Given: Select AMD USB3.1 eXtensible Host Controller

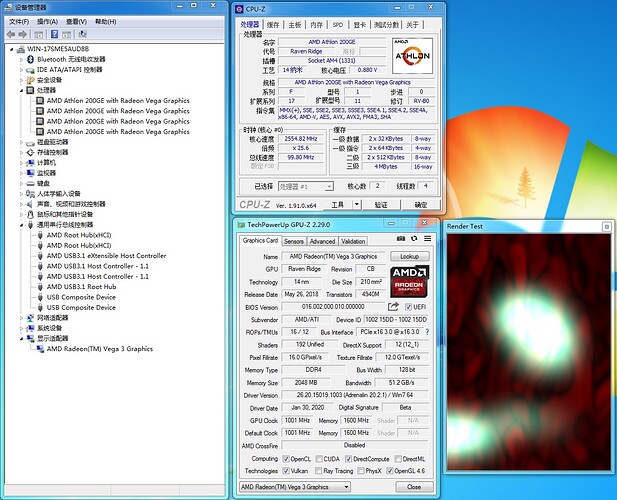Looking at the screenshot, I should [106, 256].
